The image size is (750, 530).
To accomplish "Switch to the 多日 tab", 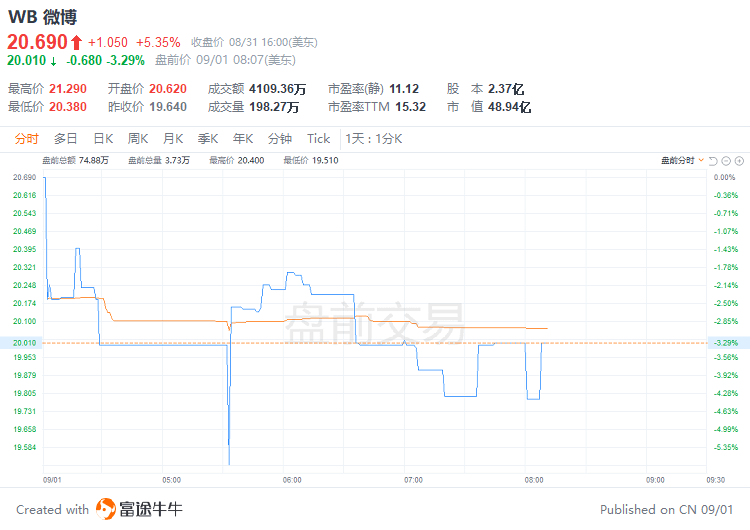I will click(66, 139).
